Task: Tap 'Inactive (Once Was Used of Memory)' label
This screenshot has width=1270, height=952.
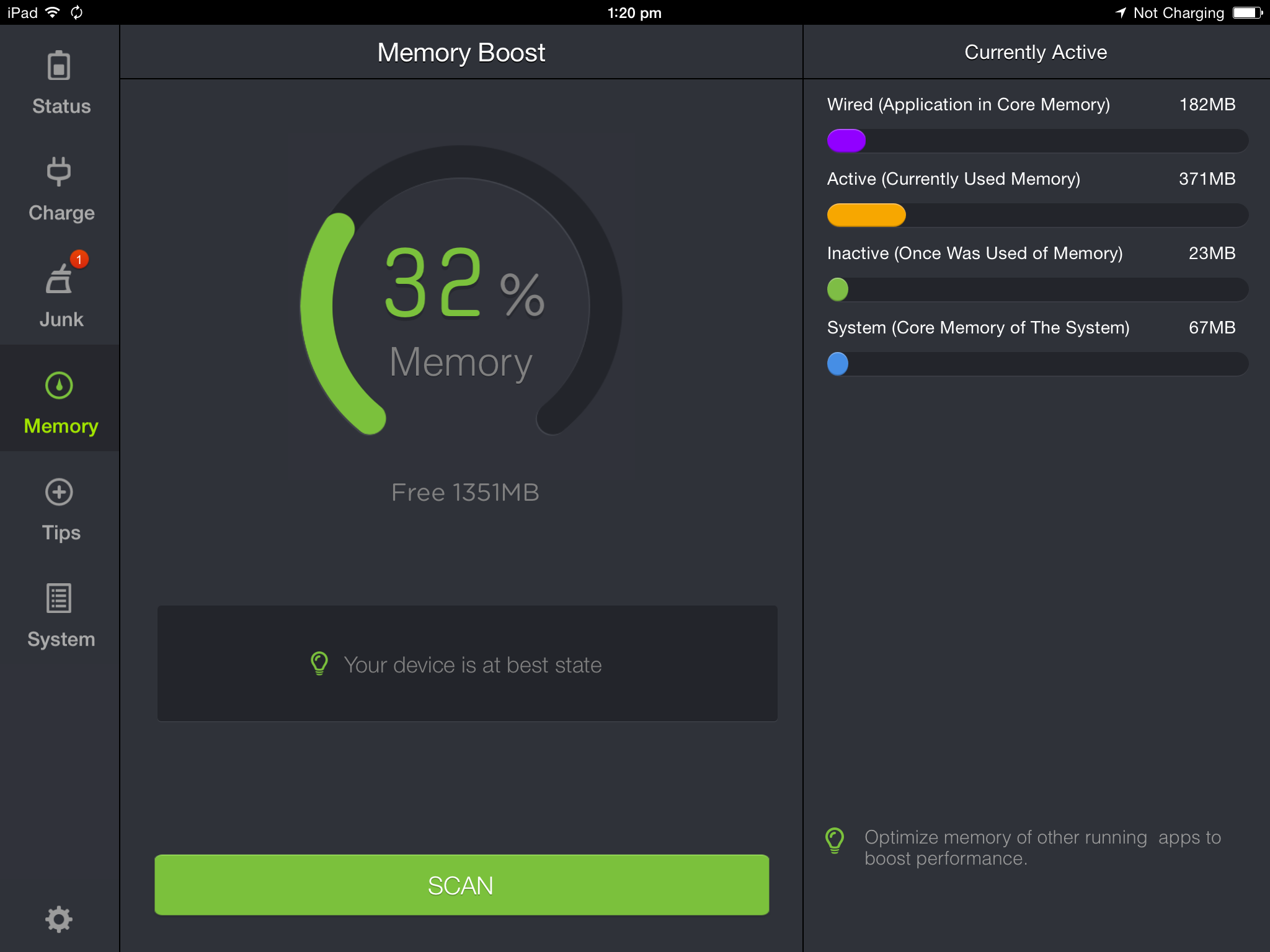Action: coord(975,253)
